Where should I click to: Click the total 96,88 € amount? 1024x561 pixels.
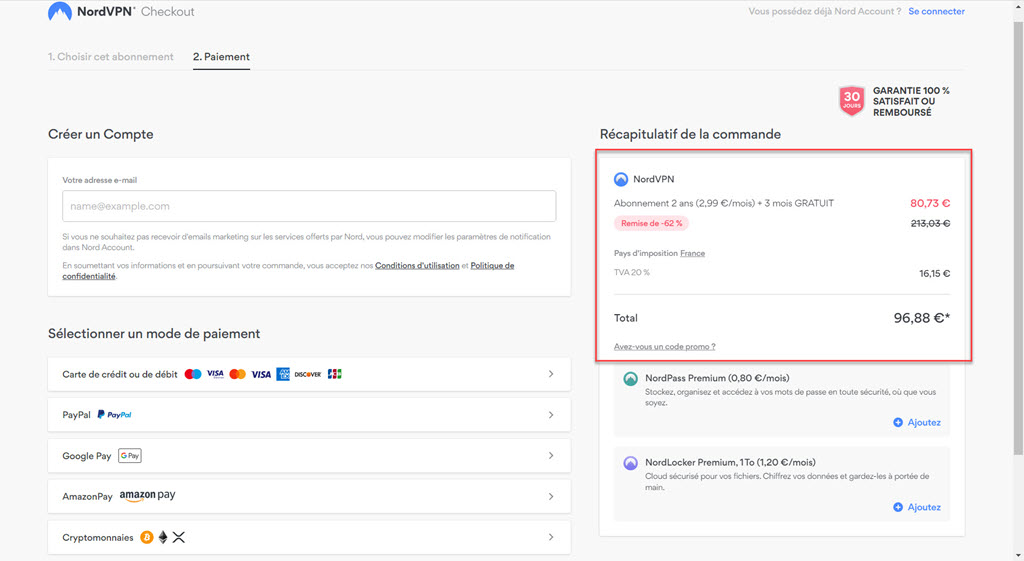point(921,318)
